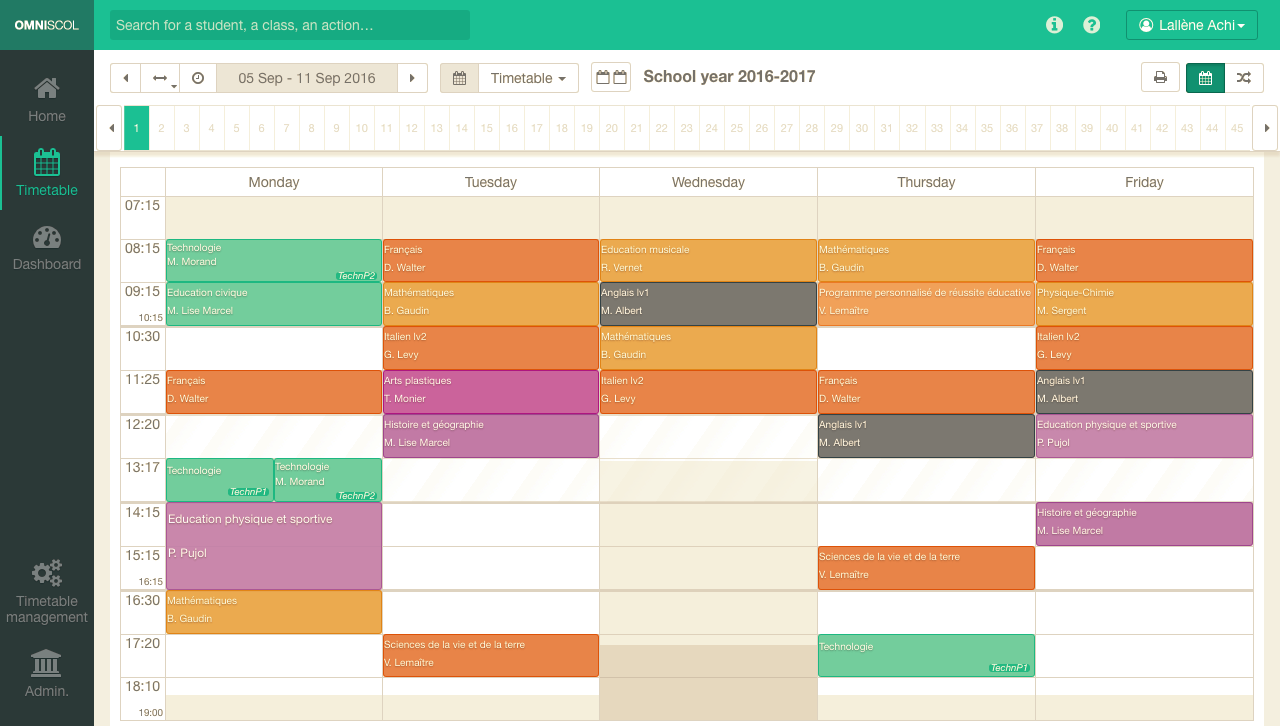Screen dimensions: 1280x726
Task: Open the Lallène Achi user menu
Action: [1191, 25]
